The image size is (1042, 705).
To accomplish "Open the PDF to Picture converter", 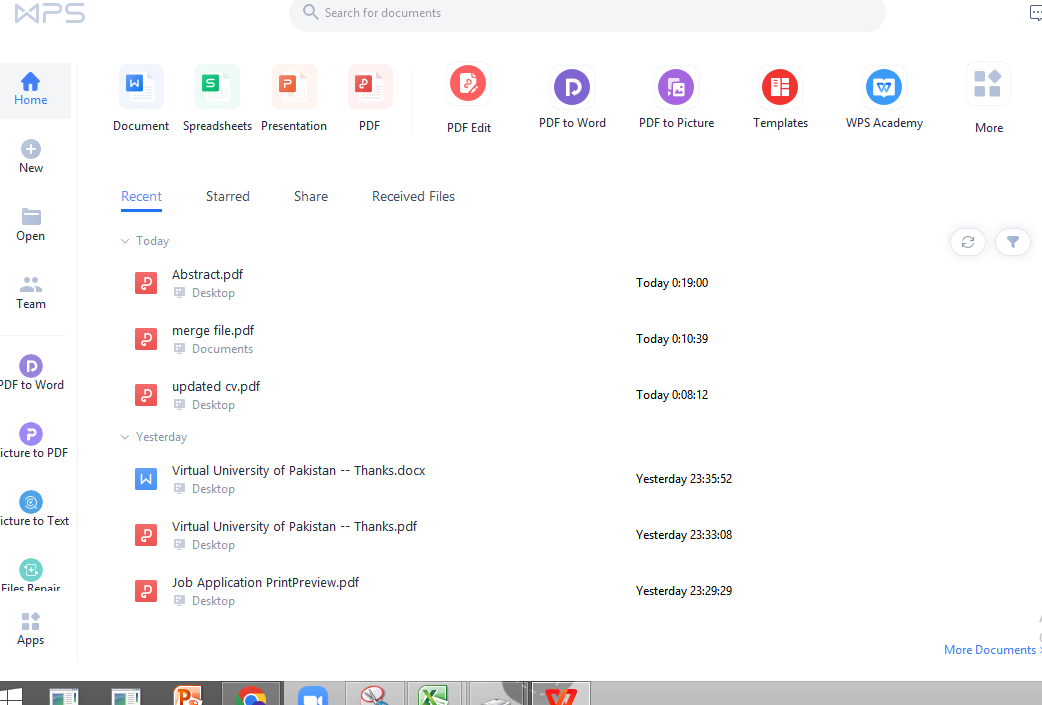I will [x=676, y=97].
